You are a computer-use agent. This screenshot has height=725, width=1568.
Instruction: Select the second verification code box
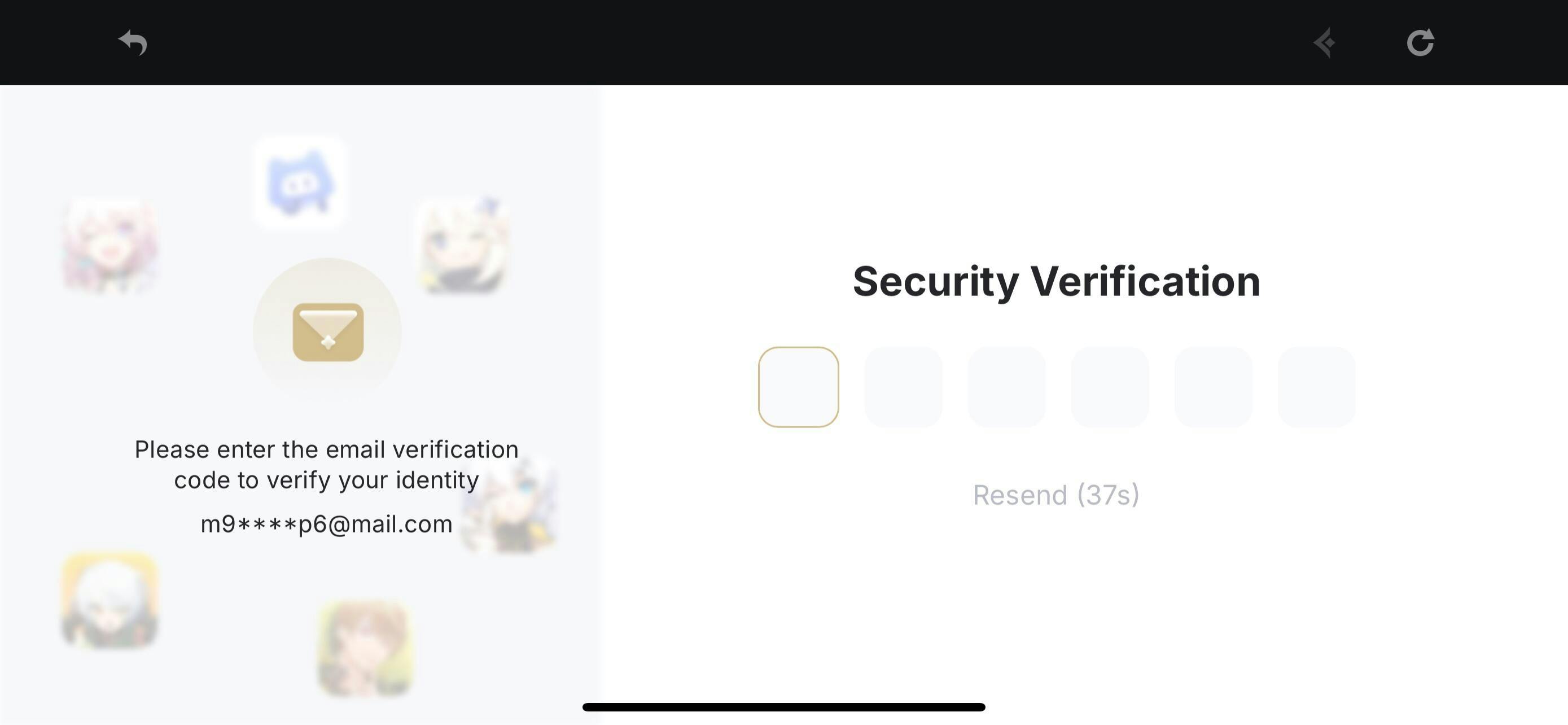[903, 387]
